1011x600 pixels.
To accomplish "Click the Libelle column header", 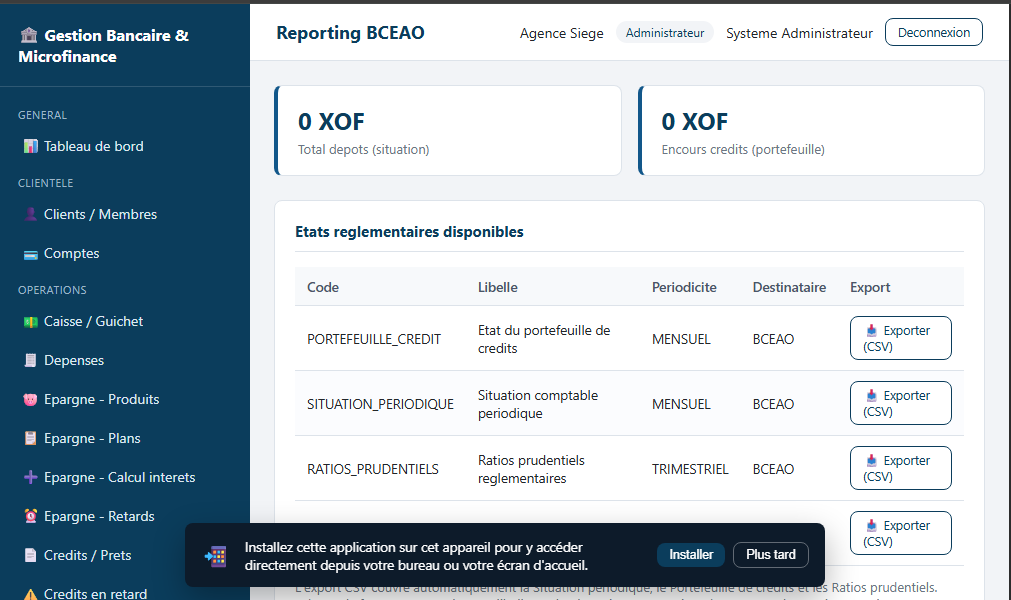I will tap(498, 287).
